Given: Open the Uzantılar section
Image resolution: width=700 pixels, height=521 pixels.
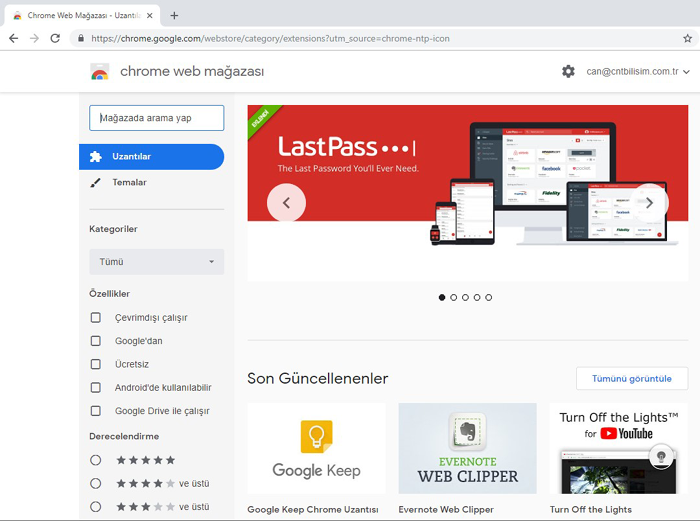Looking at the screenshot, I should pos(151,157).
